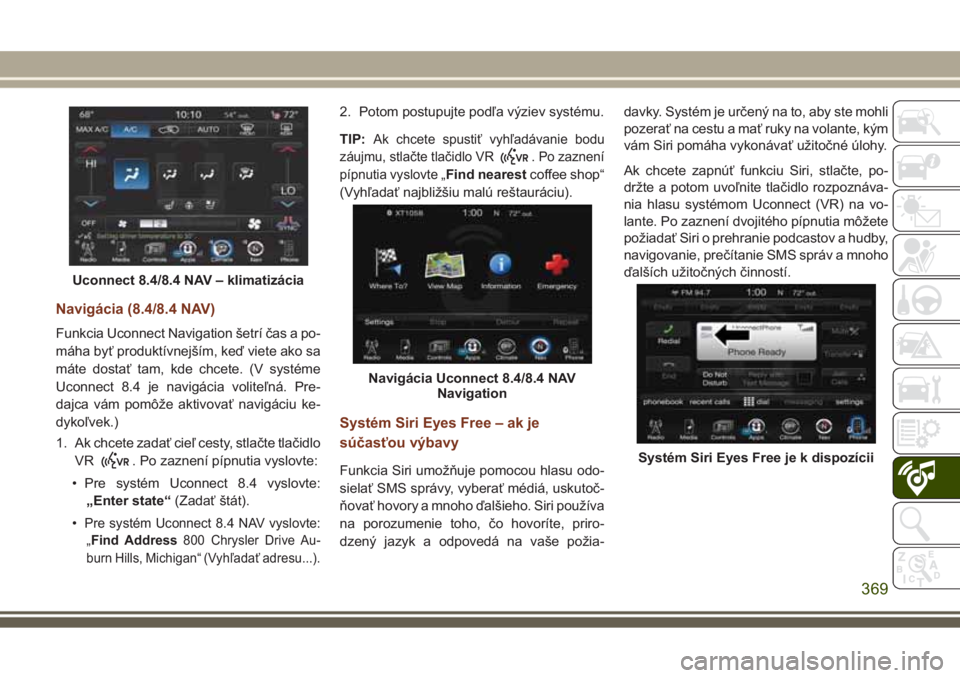Screen dimensions: 960x678
Task: Tap Join Calls on the phone screen
Action: coord(845,378)
